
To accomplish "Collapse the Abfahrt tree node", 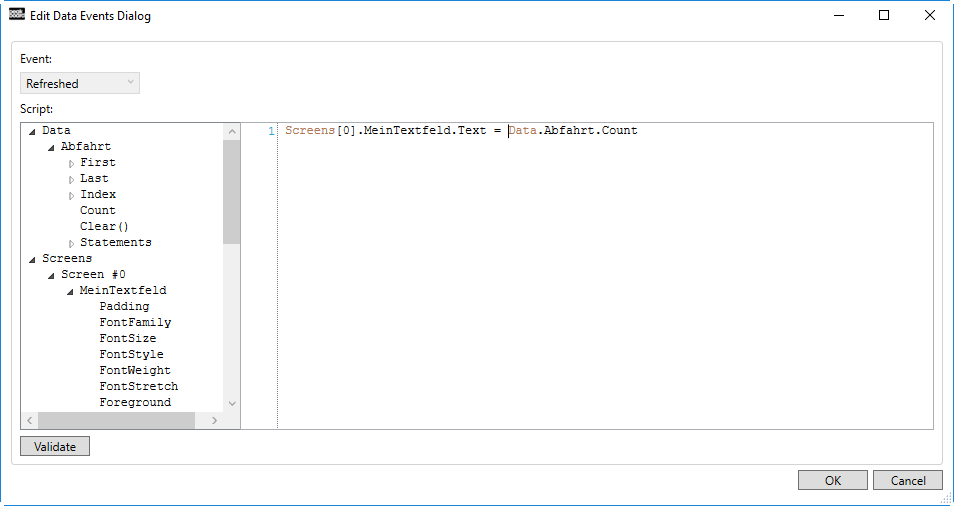I will pos(52,148).
